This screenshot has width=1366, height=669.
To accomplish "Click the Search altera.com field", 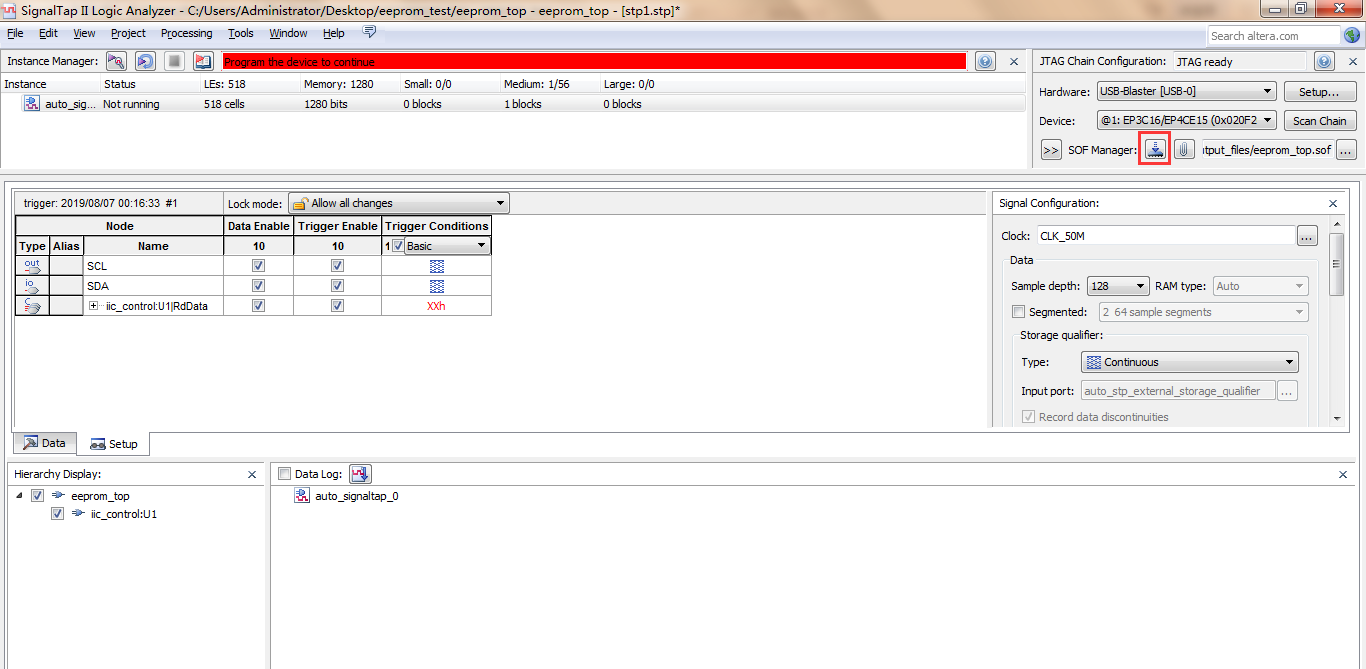I will (x=1273, y=35).
